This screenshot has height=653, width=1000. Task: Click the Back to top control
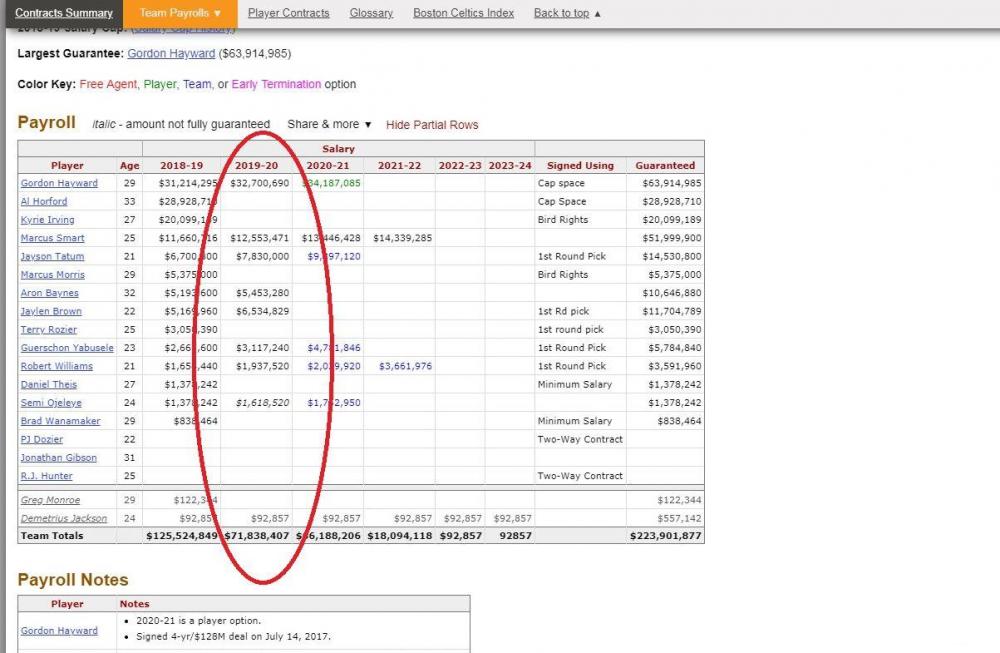point(562,13)
